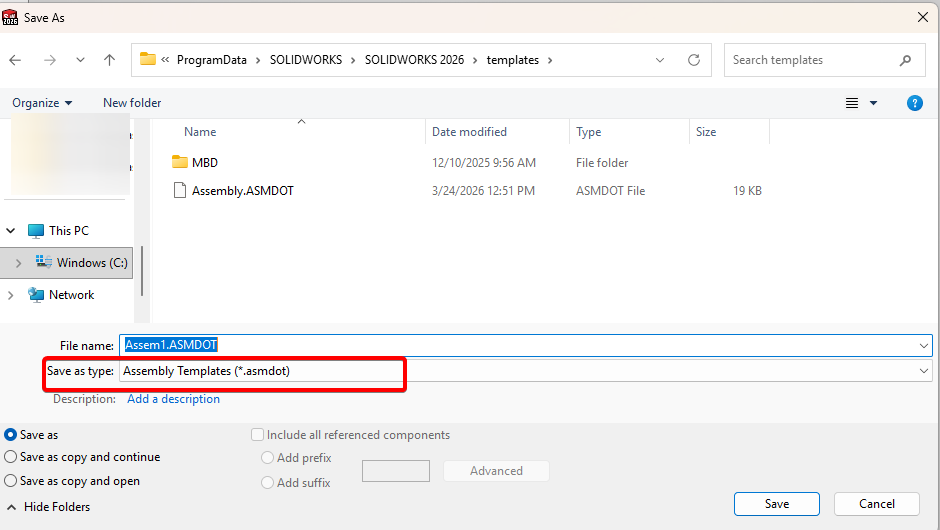The height and width of the screenshot is (530, 940).
Task: Select This PC in navigation pane
Action: [69, 231]
